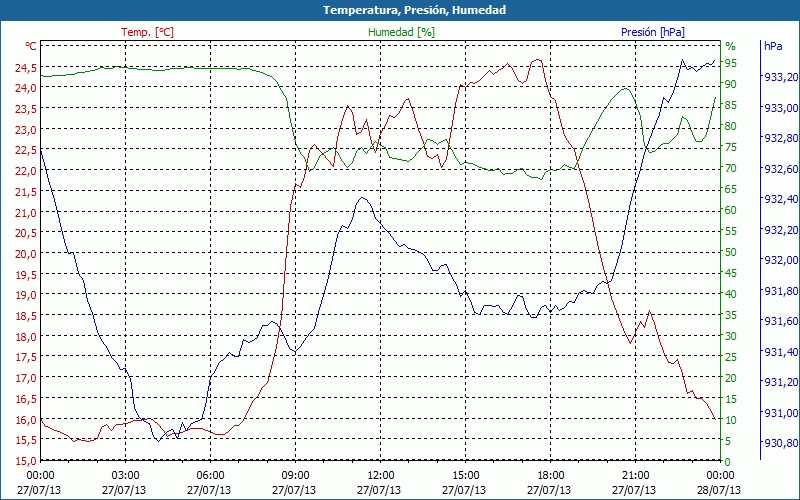Select the red 'Temp. [°C]' legend label

tap(147, 32)
